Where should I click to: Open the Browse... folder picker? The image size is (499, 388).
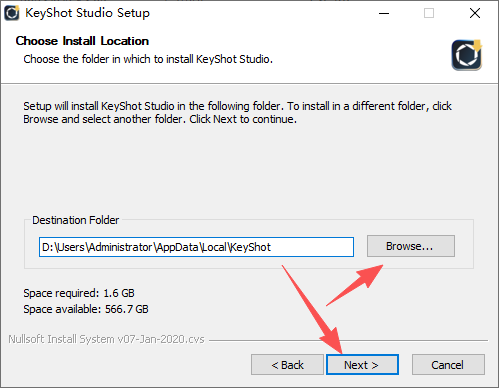tap(411, 246)
